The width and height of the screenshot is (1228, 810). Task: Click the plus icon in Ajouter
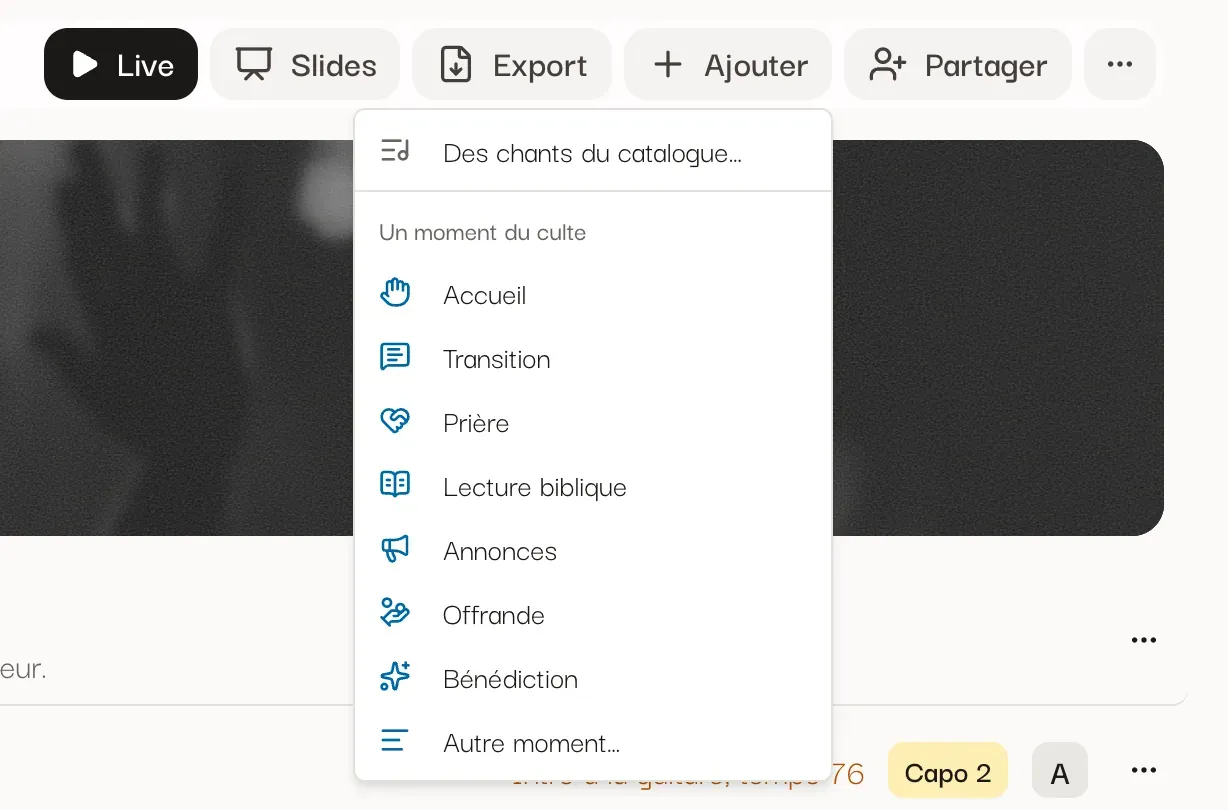[667, 64]
